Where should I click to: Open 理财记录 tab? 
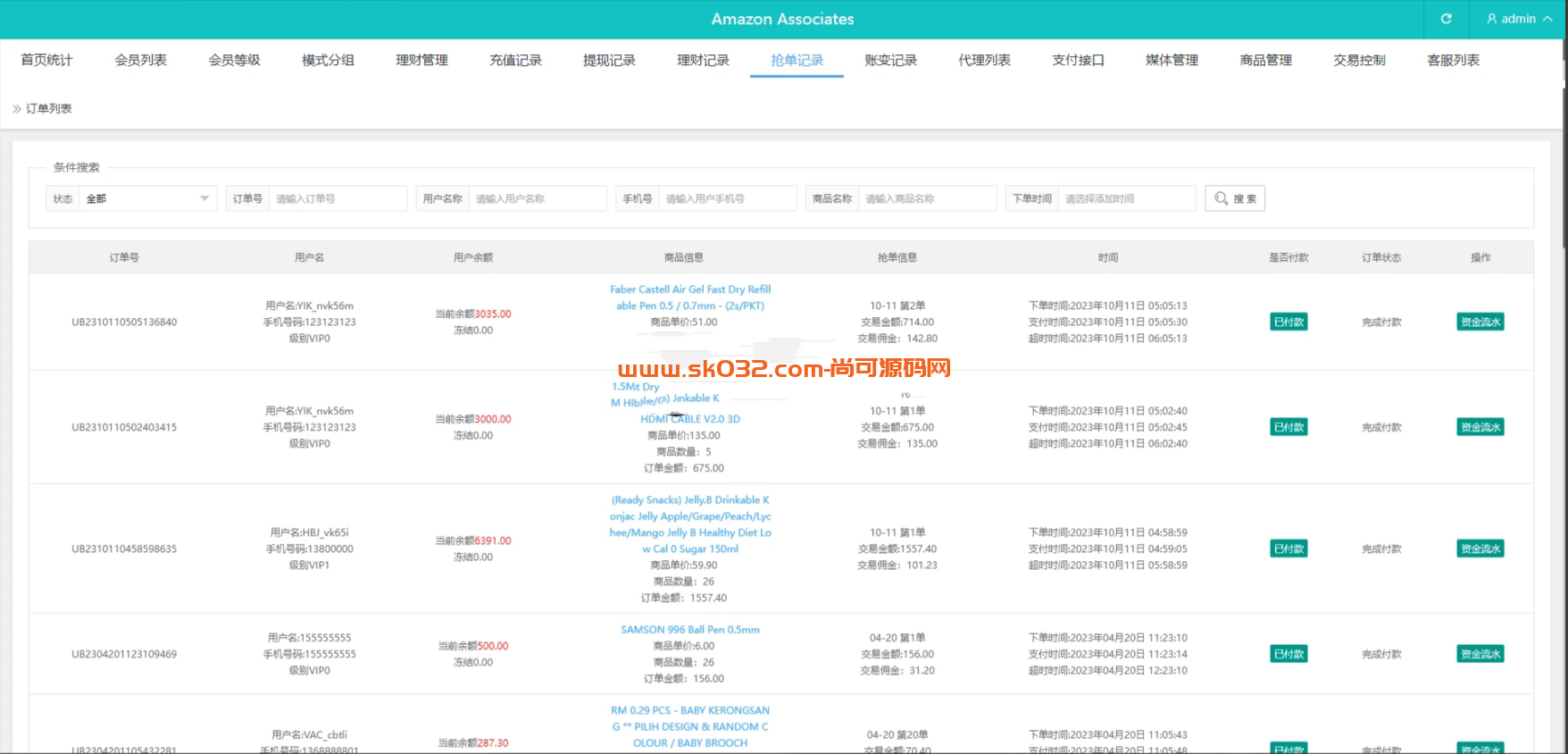click(x=703, y=60)
